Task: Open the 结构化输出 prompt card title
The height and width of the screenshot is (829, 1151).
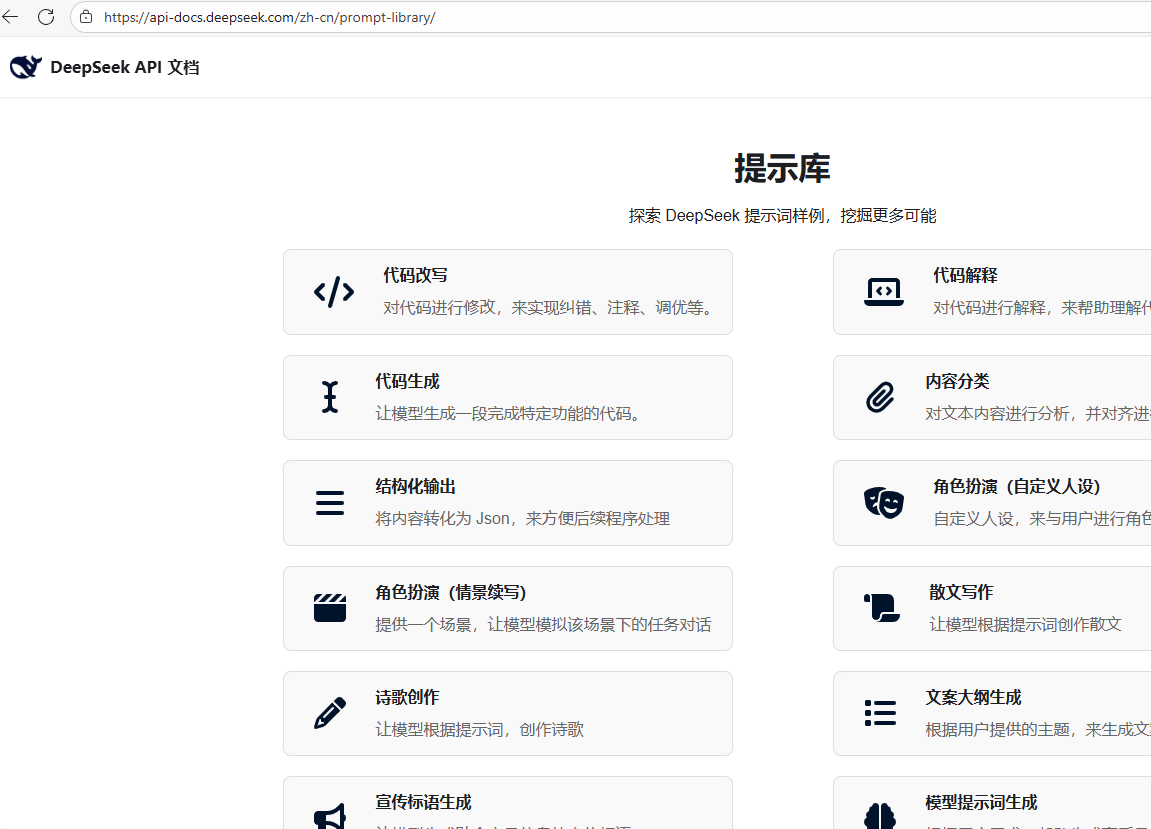Action: point(415,486)
